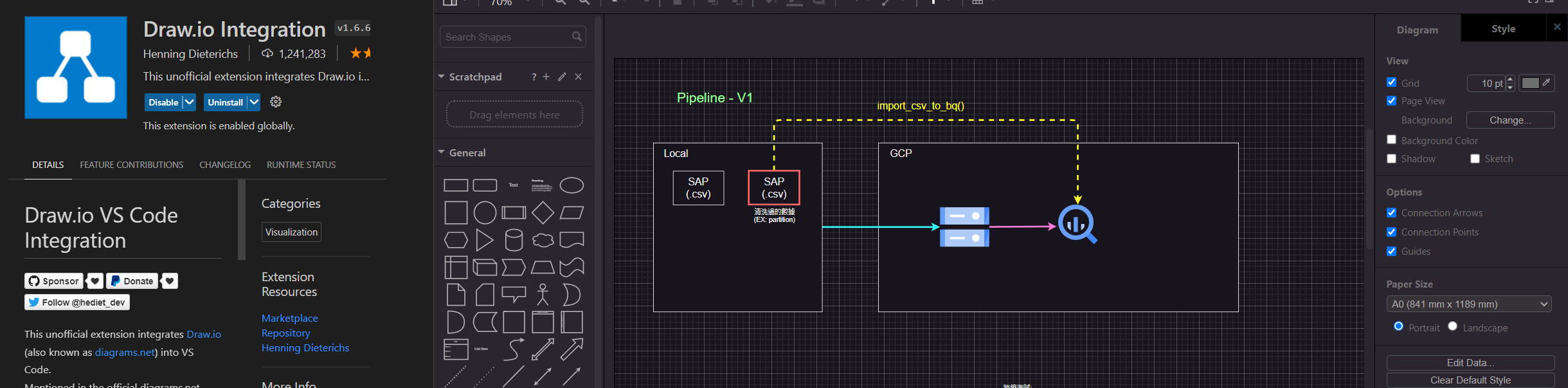
Task: Increase the grid size with the stepper
Action: click(1510, 79)
